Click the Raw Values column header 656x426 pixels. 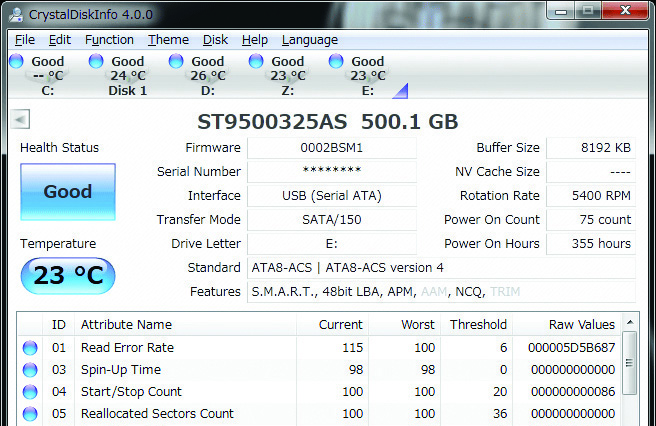click(x=567, y=324)
